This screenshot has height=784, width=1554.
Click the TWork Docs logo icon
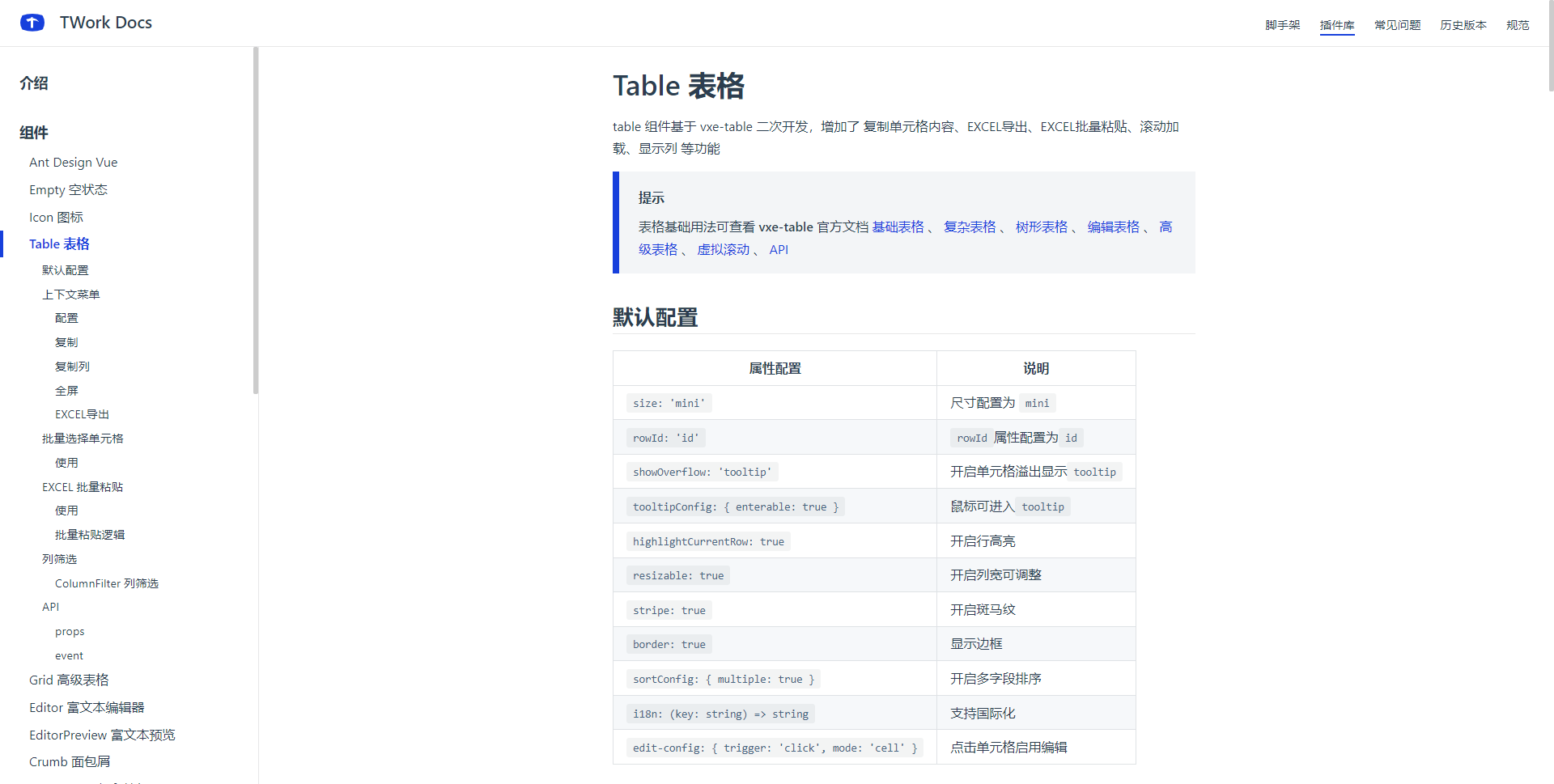(x=32, y=23)
